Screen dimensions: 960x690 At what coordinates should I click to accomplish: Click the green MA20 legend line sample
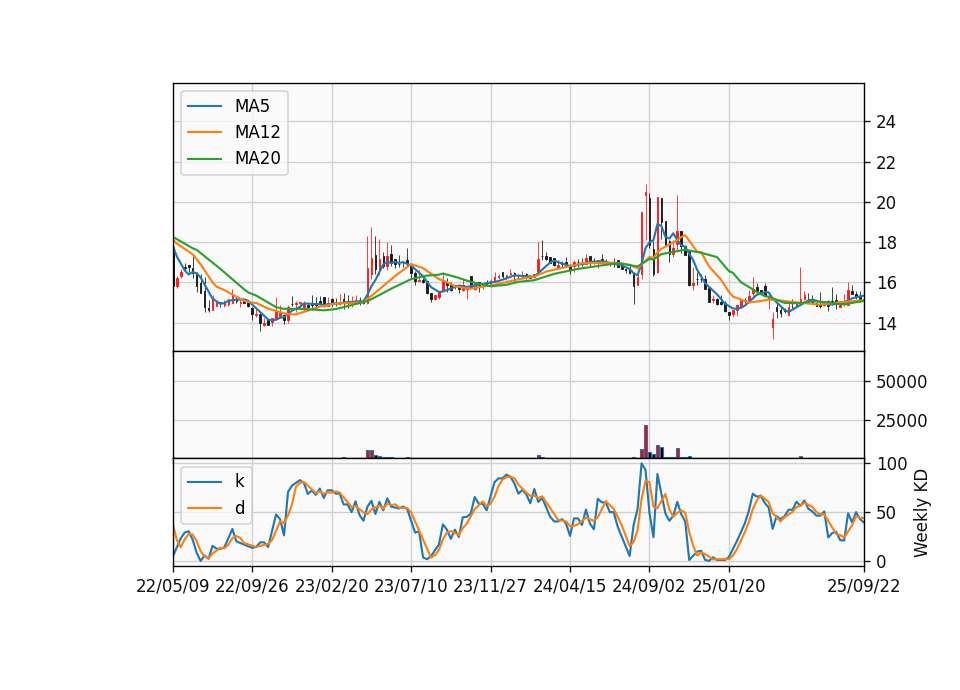click(x=205, y=159)
